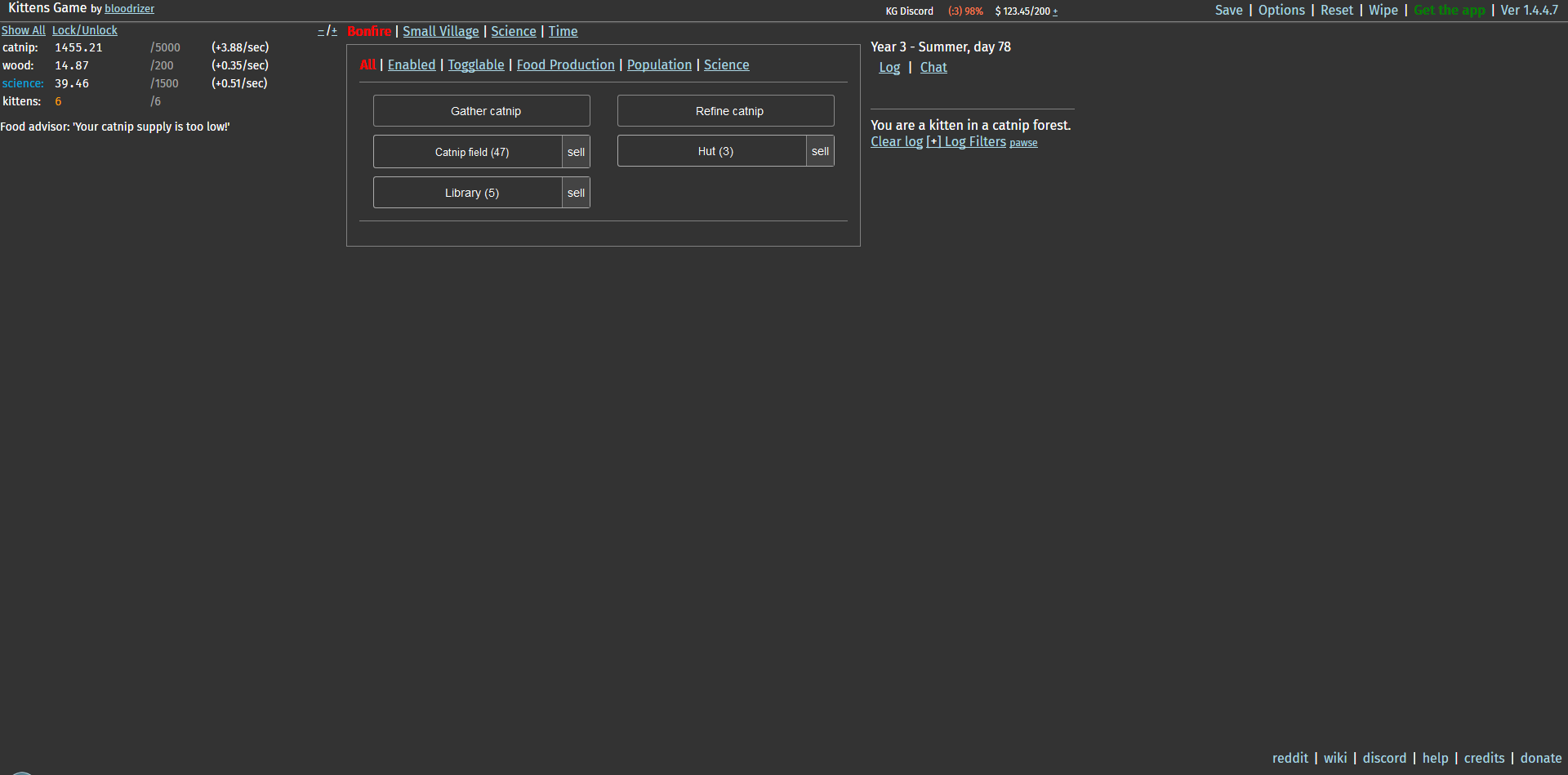Open the Options menu
The image size is (1568, 775).
[1281, 10]
